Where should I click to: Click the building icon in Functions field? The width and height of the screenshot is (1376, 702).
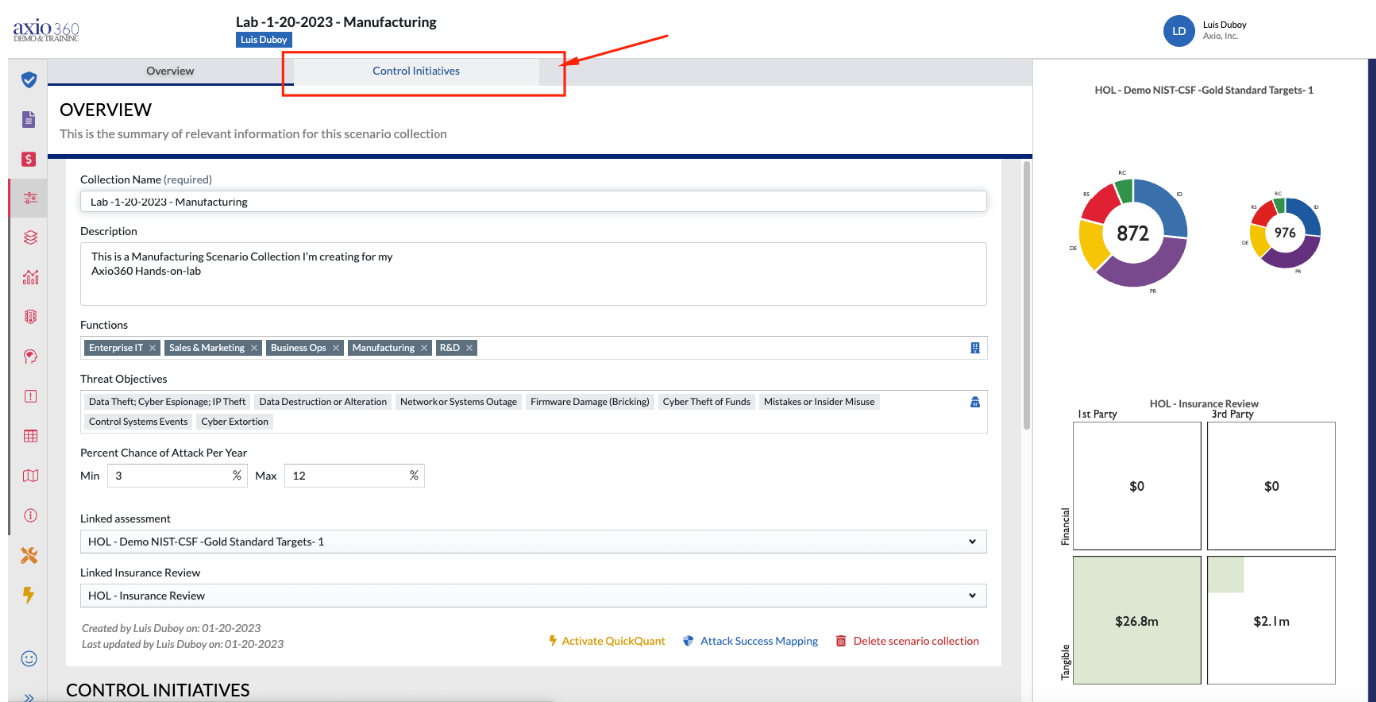pos(975,348)
